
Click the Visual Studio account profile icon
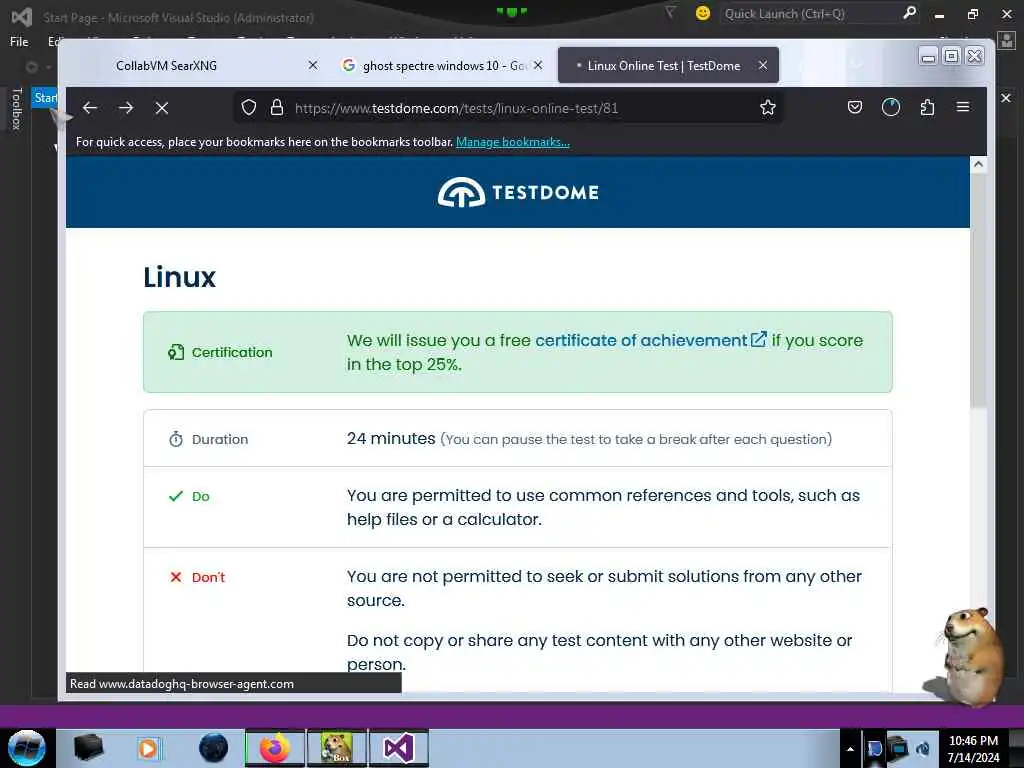coord(1008,41)
